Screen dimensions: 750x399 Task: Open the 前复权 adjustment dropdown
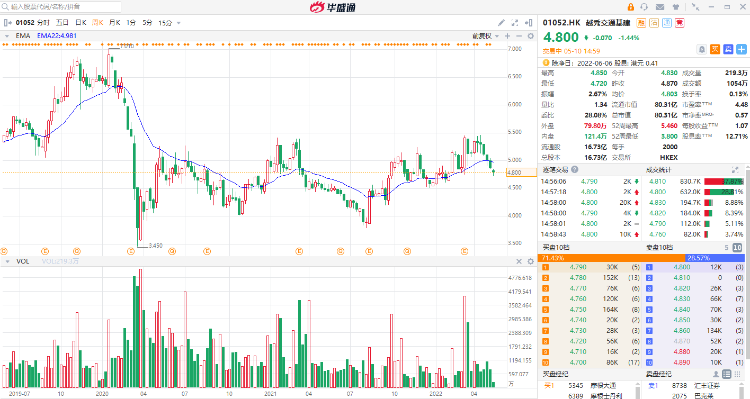pos(485,36)
